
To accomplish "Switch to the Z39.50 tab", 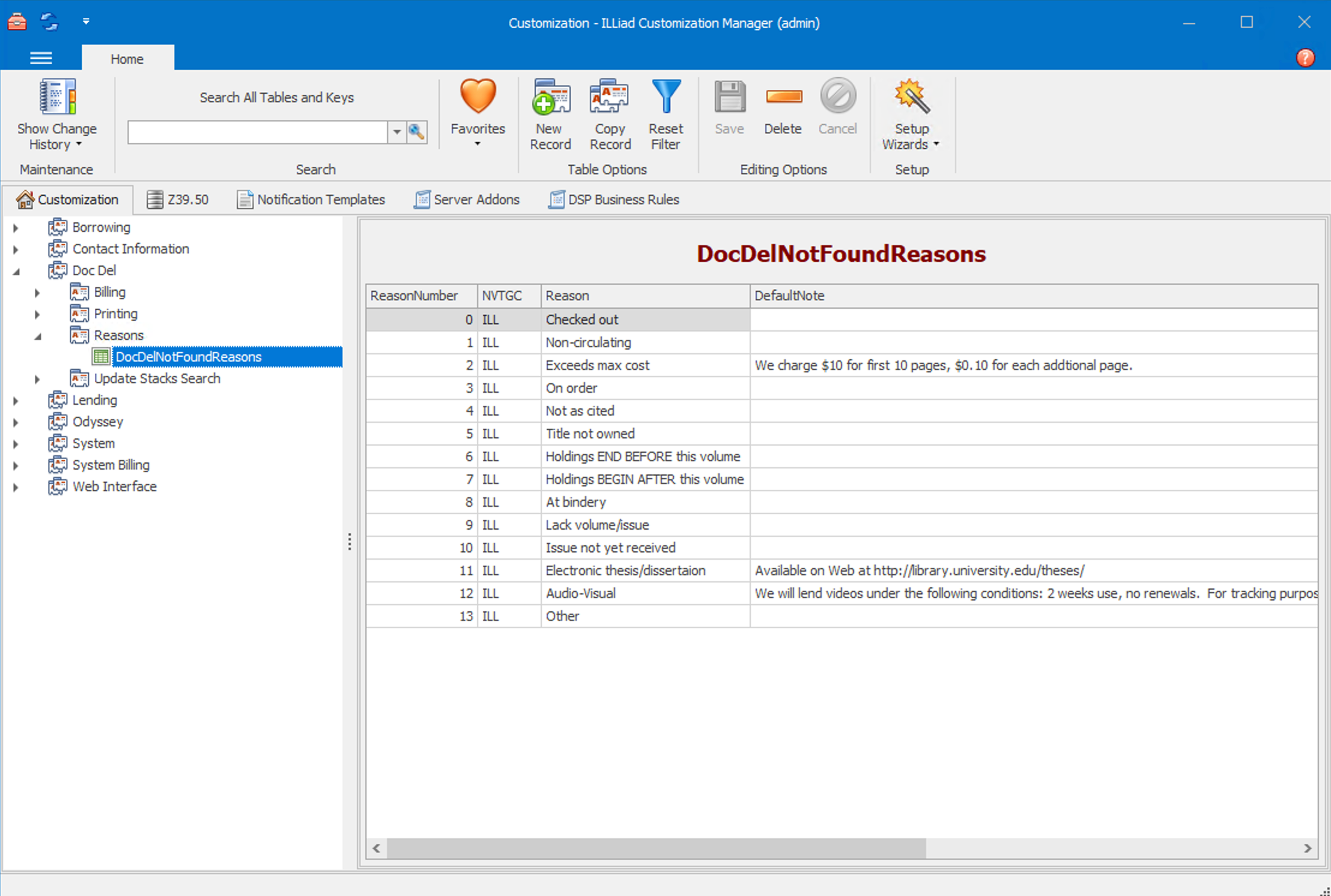I will pyautogui.click(x=178, y=199).
